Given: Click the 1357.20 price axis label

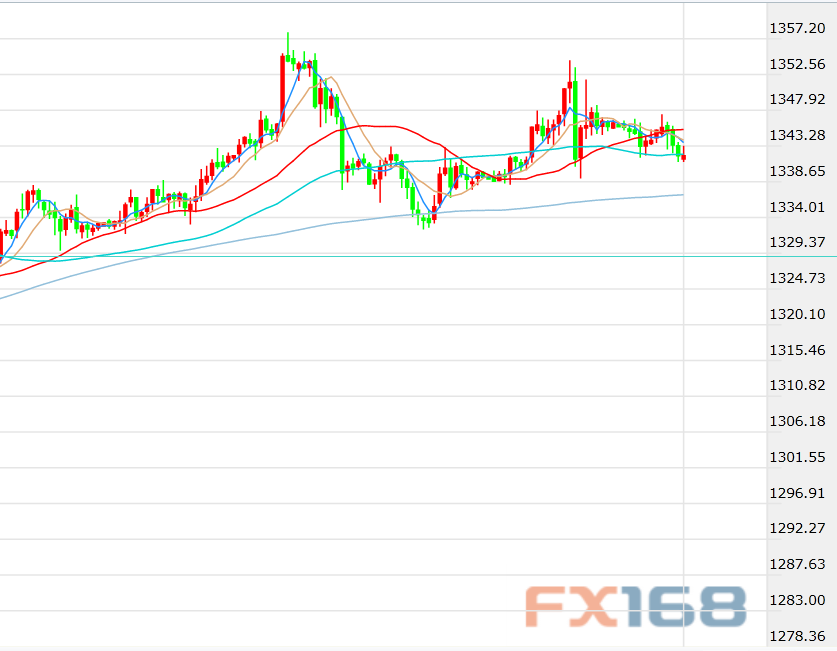Looking at the screenshot, I should (796, 28).
